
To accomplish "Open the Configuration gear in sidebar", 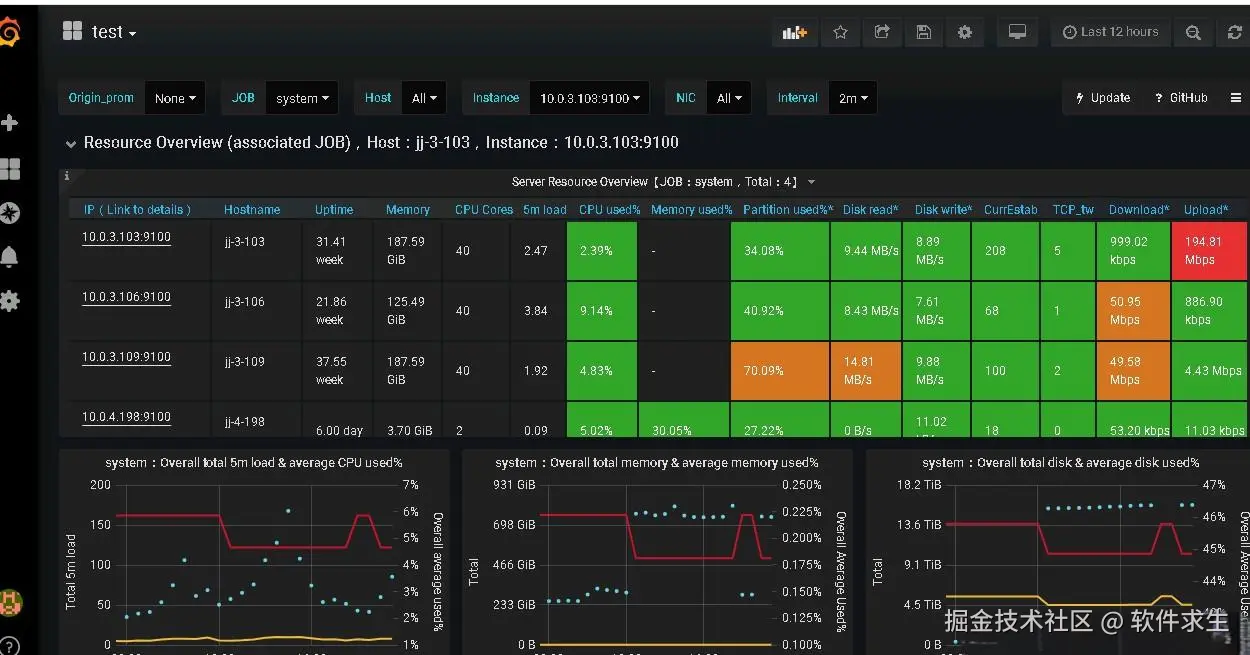I will pyautogui.click(x=10, y=301).
